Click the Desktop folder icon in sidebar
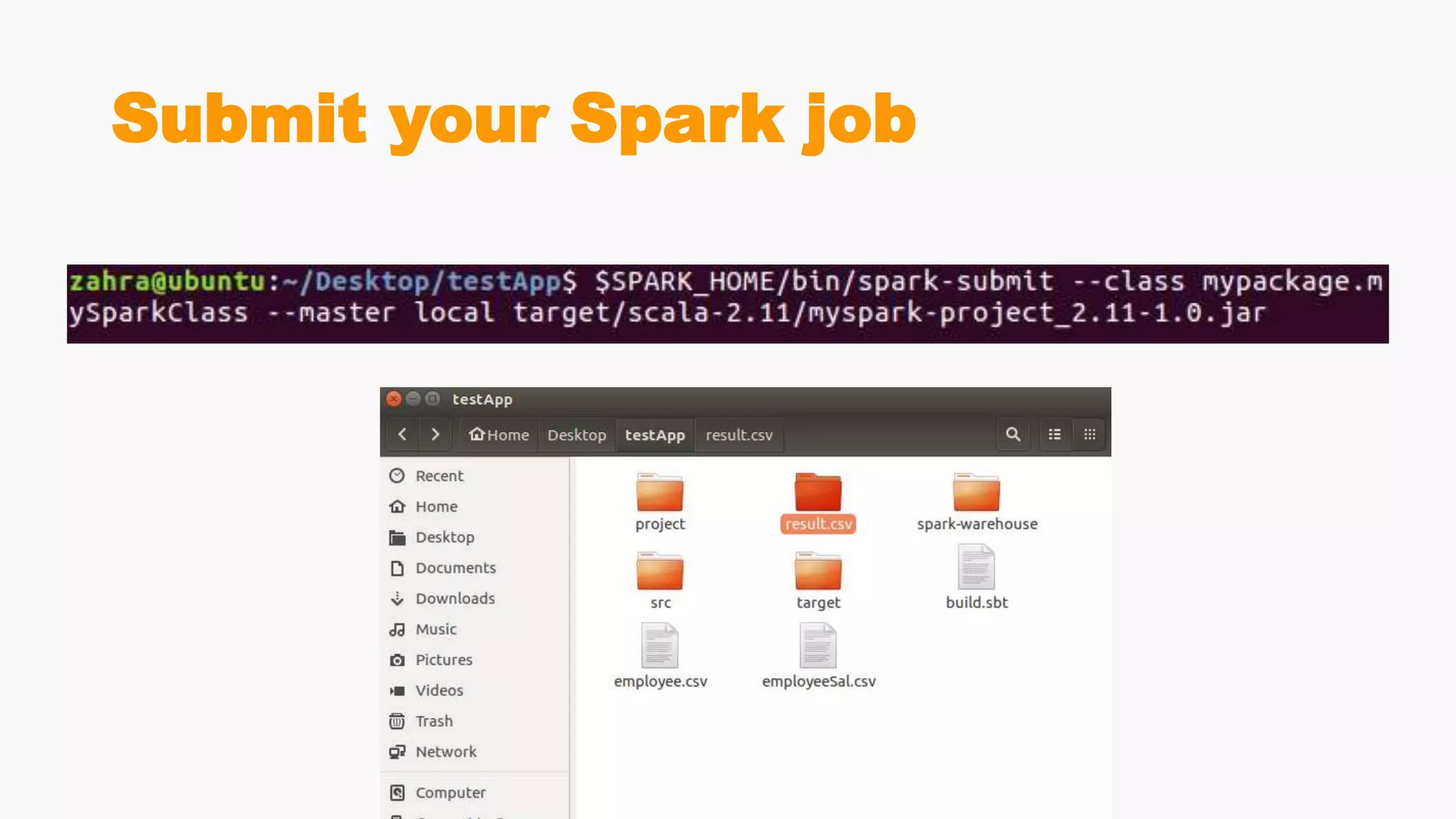The image size is (1456, 819). (x=397, y=537)
